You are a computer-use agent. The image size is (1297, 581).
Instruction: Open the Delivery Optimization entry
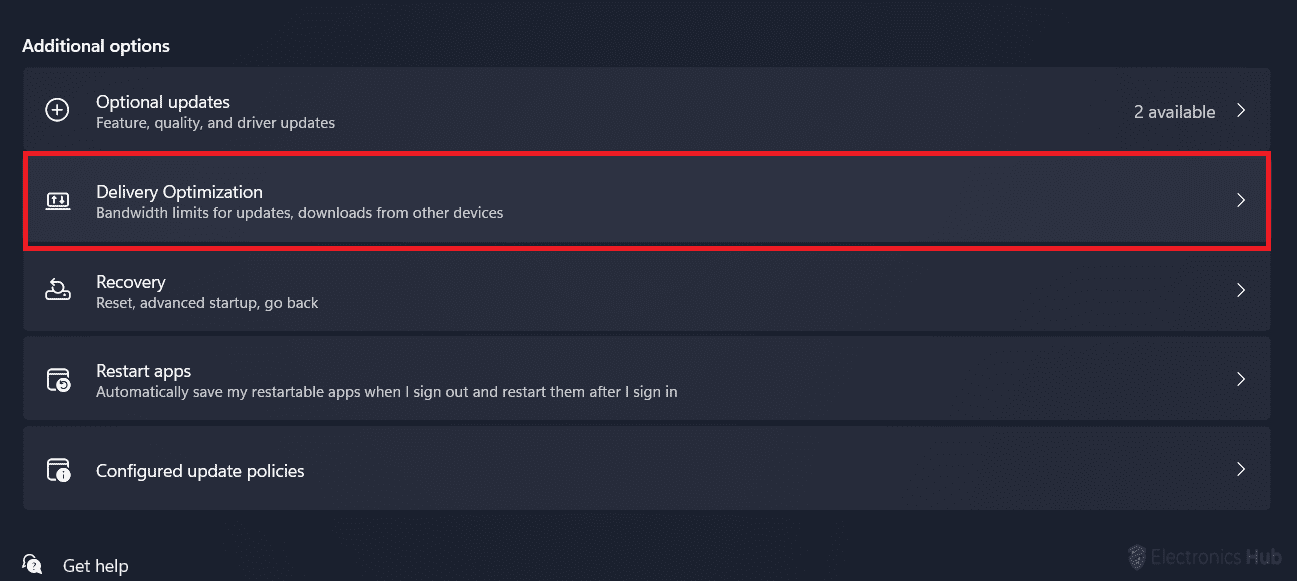tap(179, 192)
